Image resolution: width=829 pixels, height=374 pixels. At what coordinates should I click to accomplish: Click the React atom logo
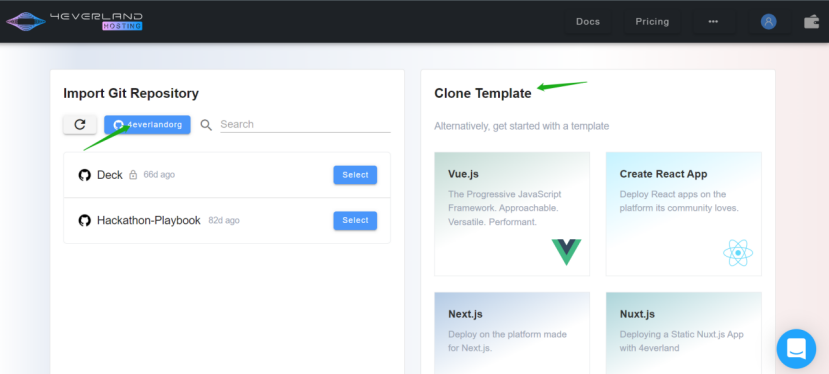[x=738, y=253]
